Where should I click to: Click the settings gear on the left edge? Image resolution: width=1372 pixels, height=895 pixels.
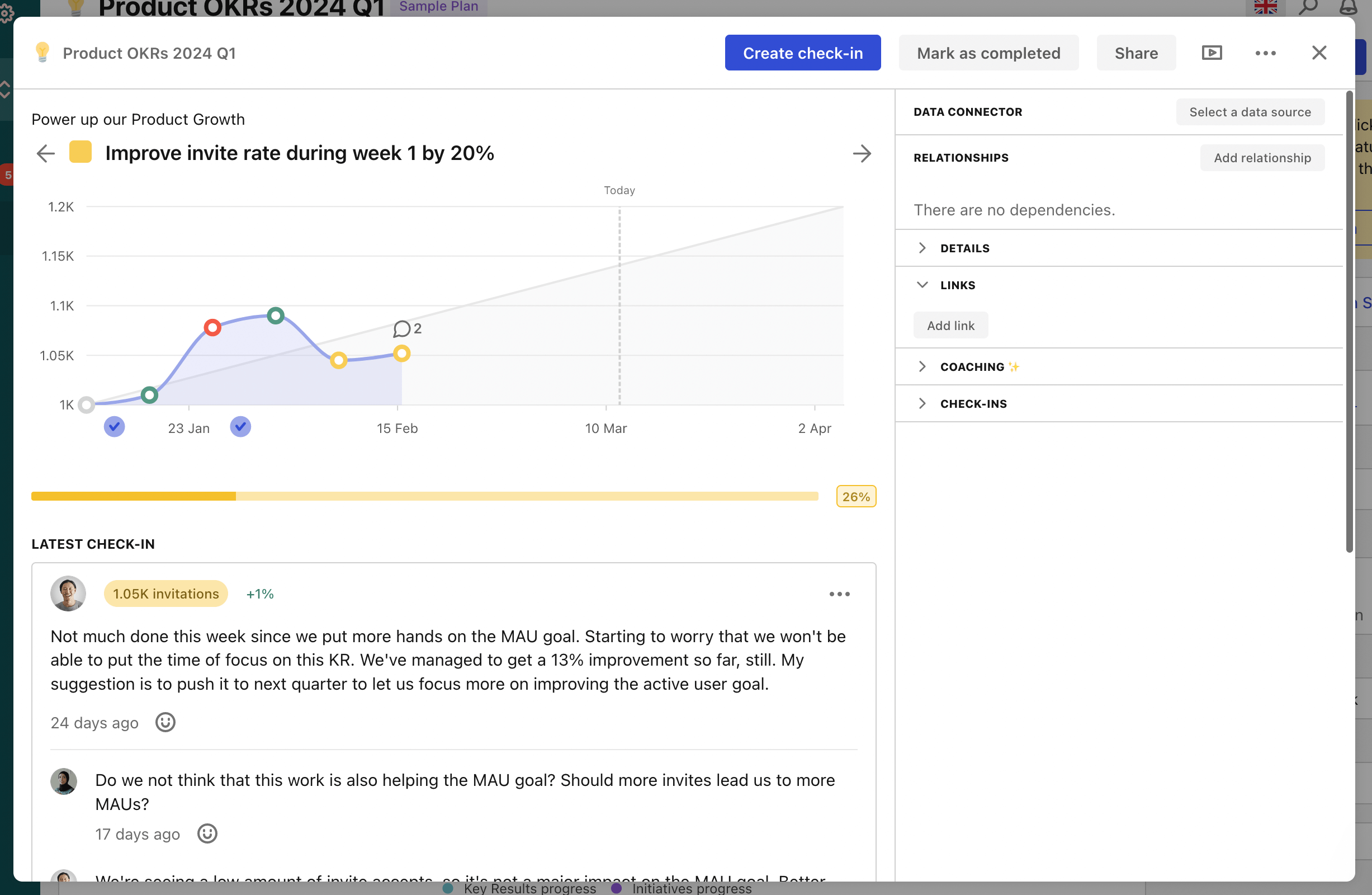[x=7, y=14]
